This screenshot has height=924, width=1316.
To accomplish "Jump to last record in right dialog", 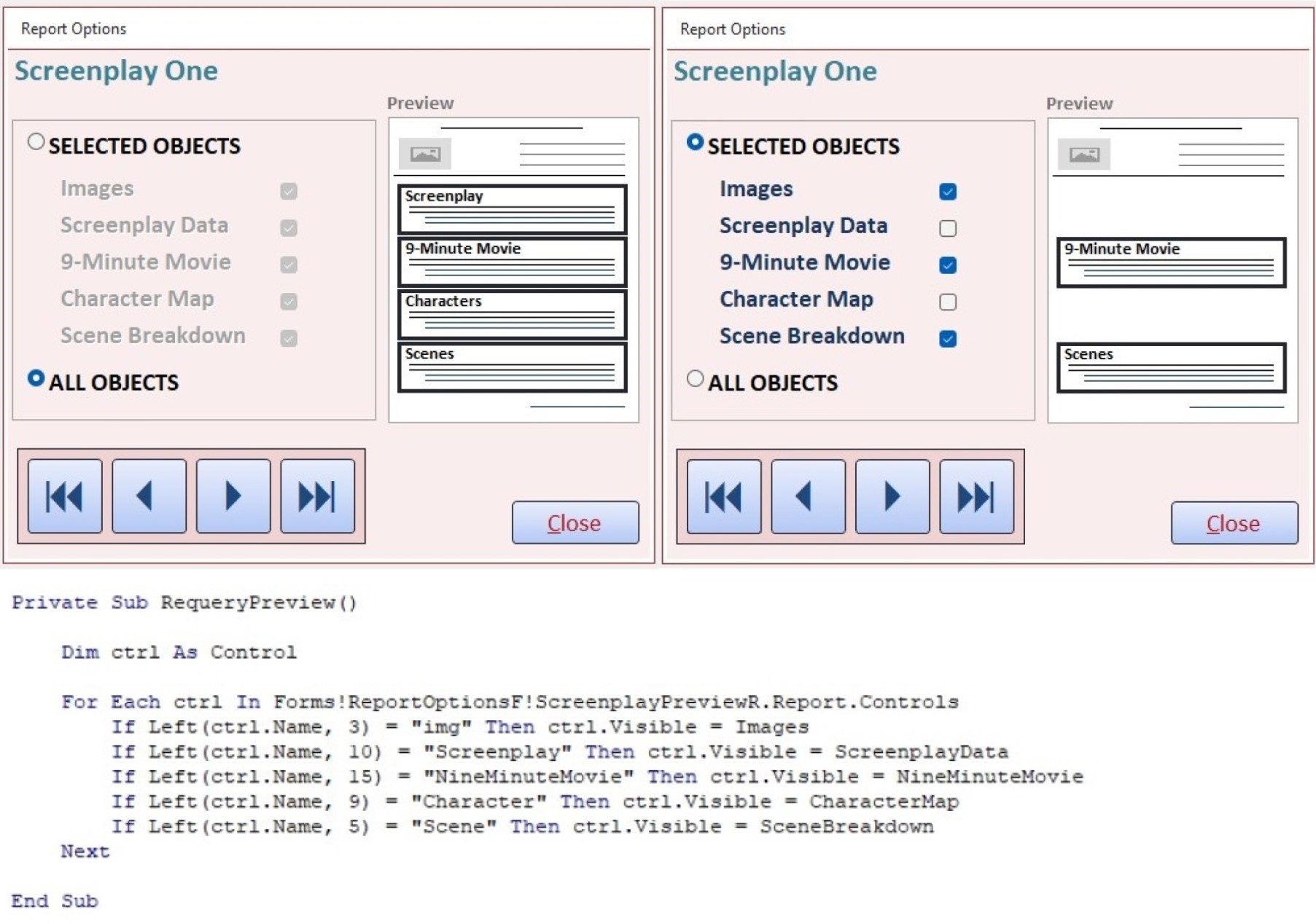I will click(x=976, y=497).
